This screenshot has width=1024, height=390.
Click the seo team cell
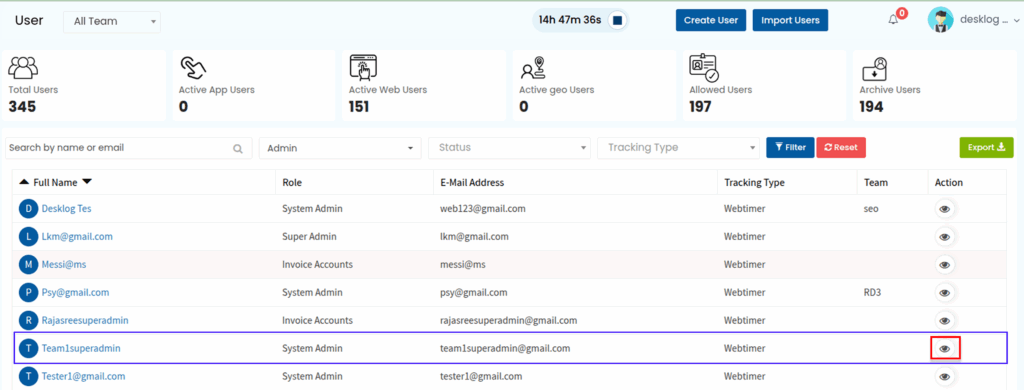tap(871, 209)
